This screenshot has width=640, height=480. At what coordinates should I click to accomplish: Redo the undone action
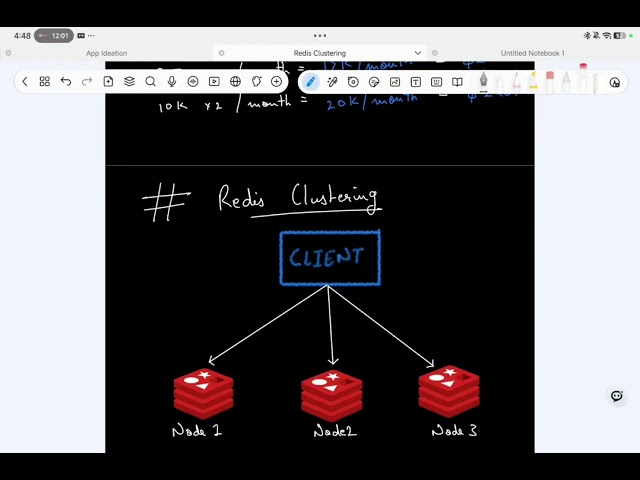pos(87,82)
